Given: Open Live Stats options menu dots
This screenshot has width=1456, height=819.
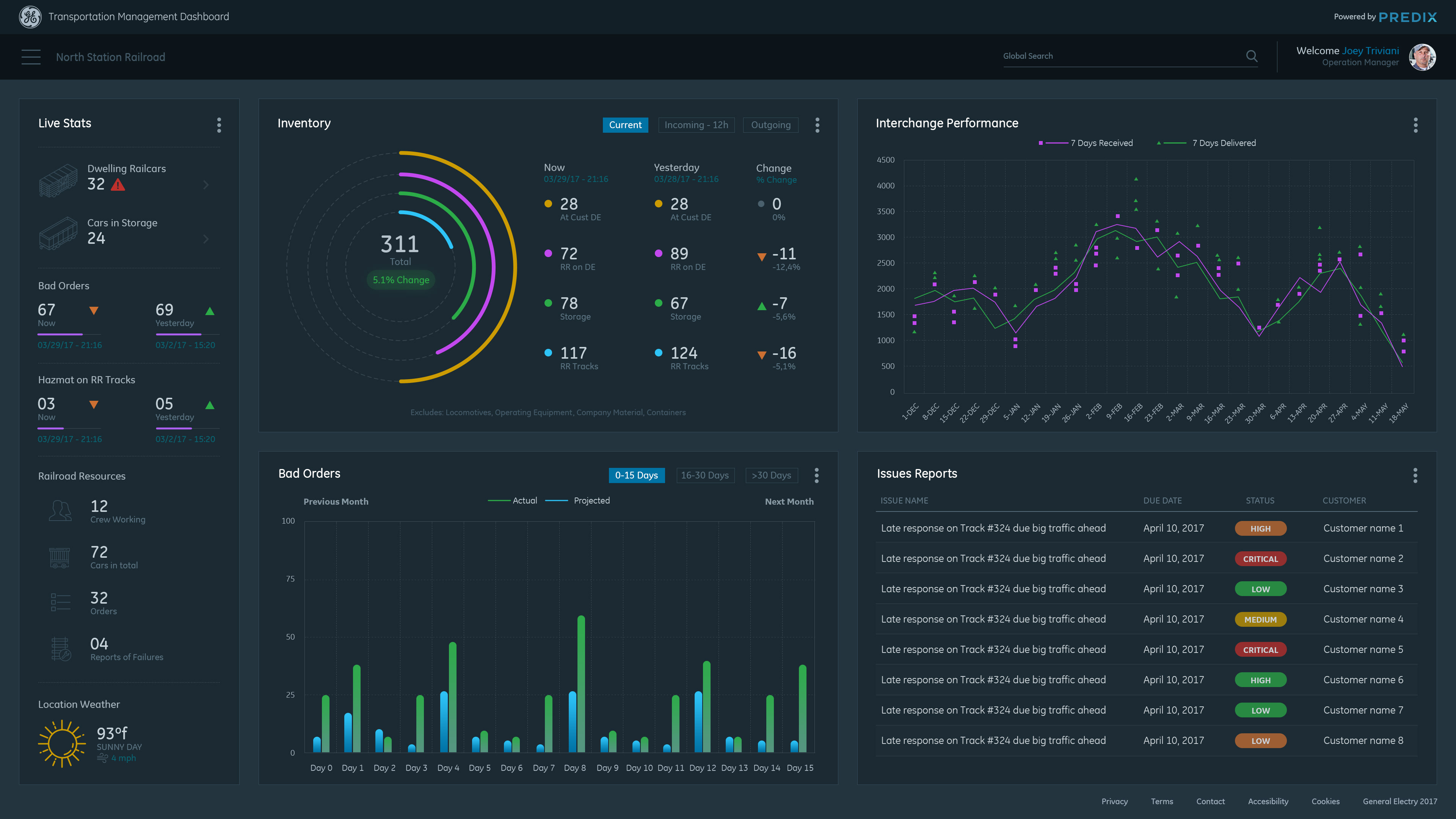Looking at the screenshot, I should 219,125.
